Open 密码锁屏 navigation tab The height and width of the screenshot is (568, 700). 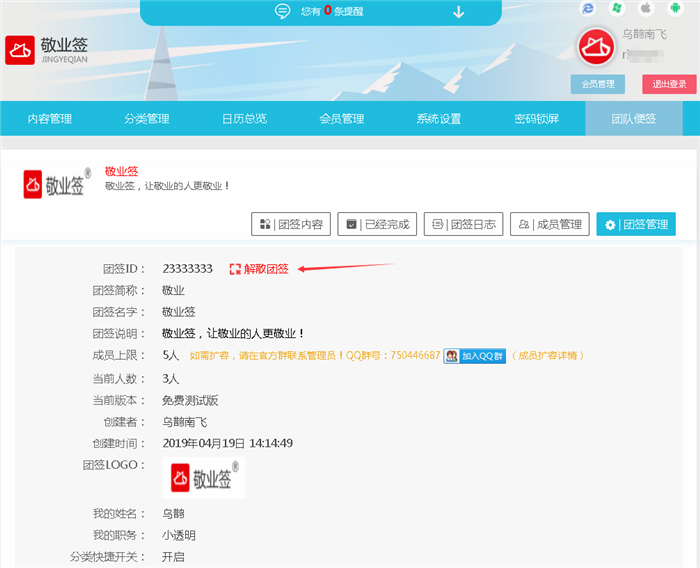(x=536, y=118)
